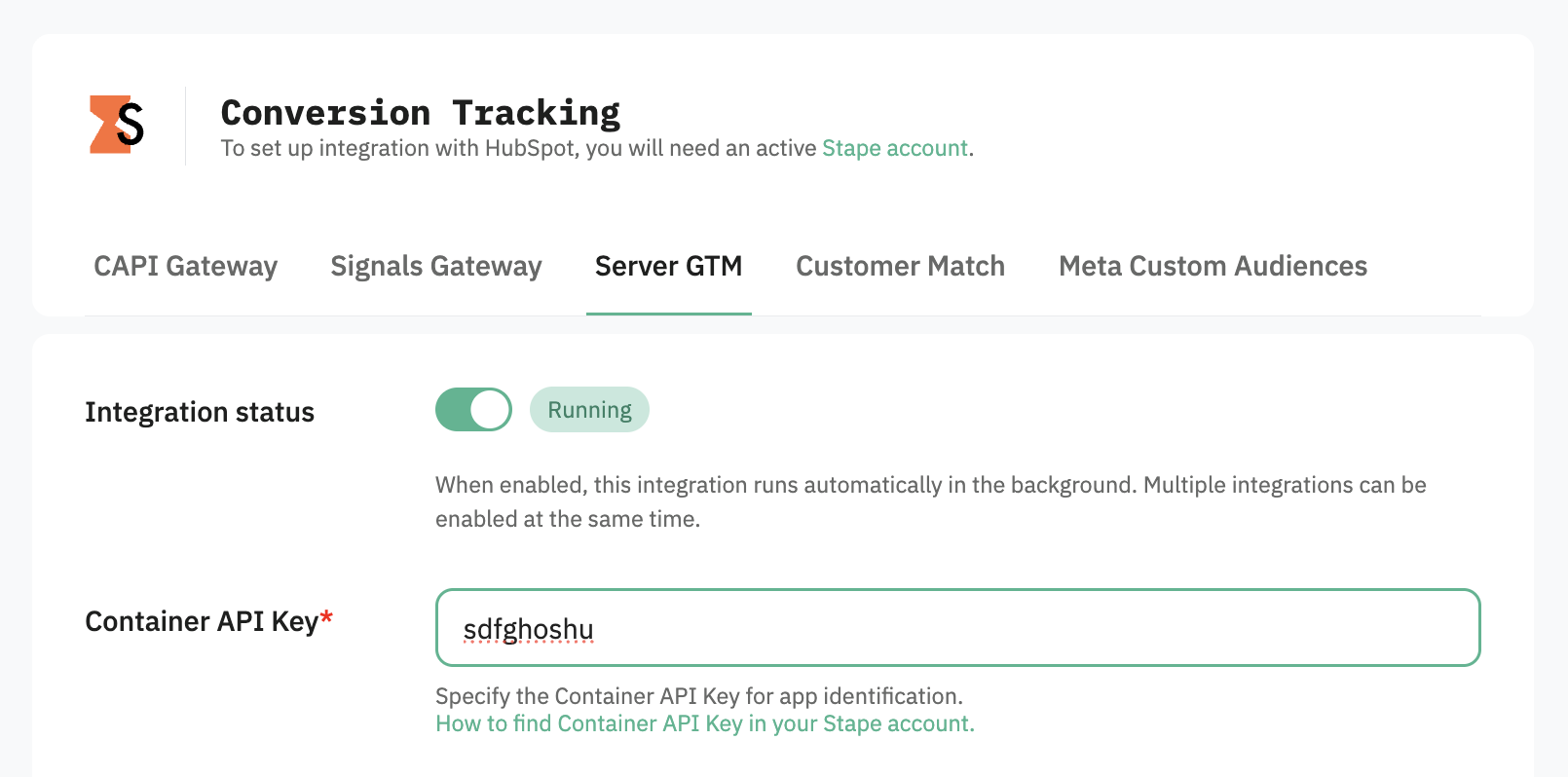
Task: Click the Stape logo icon
Action: pos(117,125)
